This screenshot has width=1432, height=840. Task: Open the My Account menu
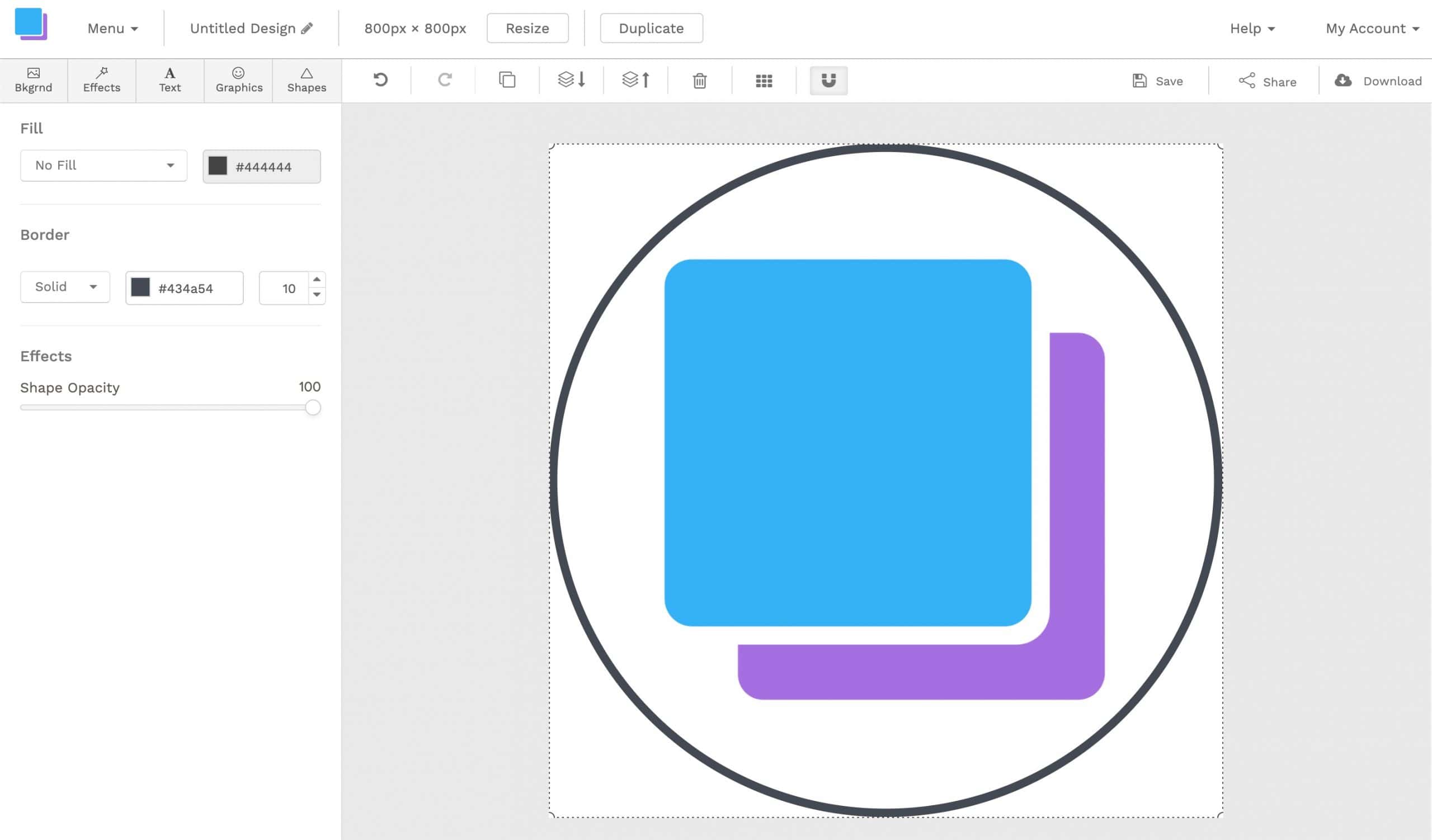(x=1373, y=28)
